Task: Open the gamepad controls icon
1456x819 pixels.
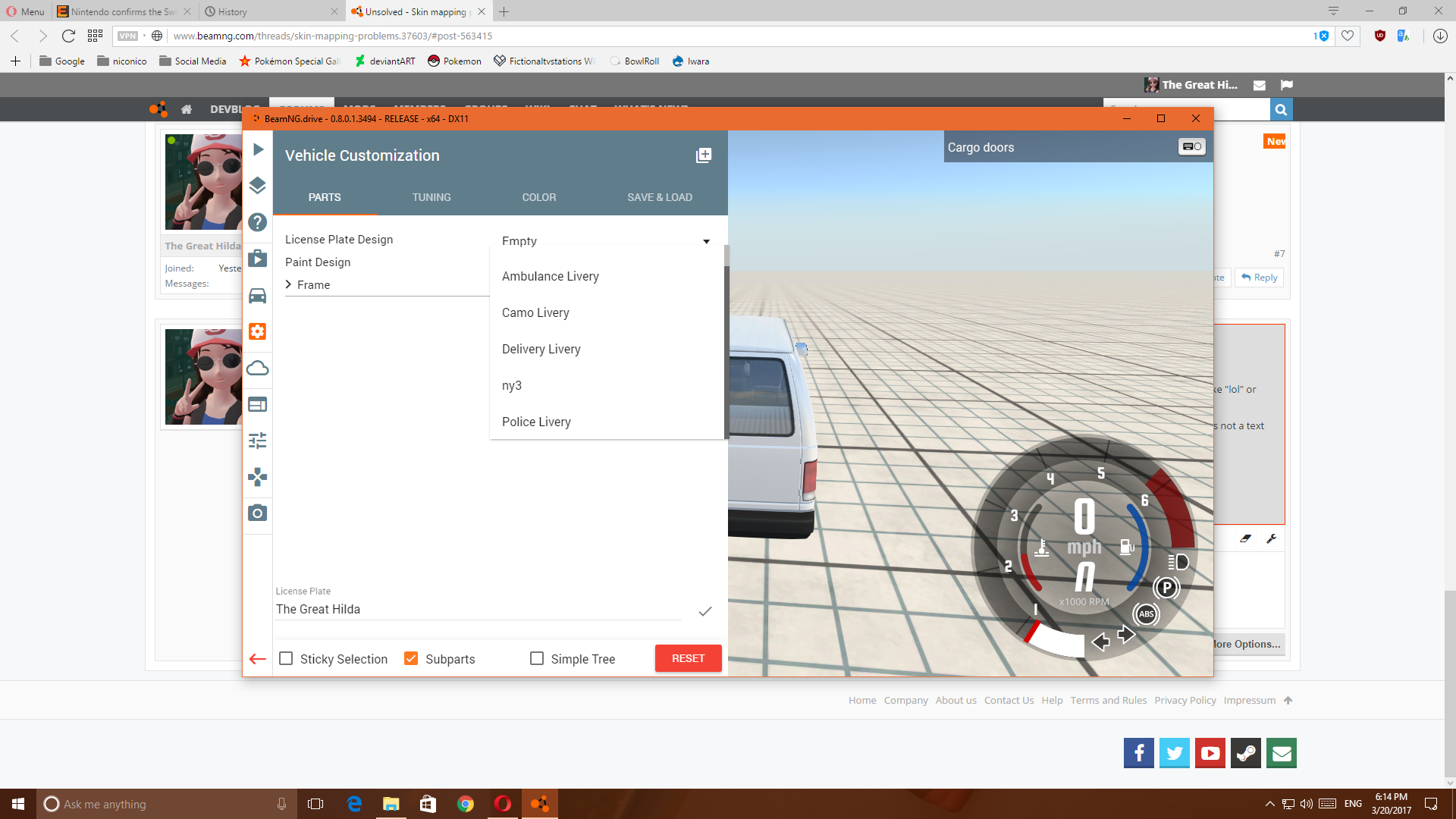Action: pos(258,477)
